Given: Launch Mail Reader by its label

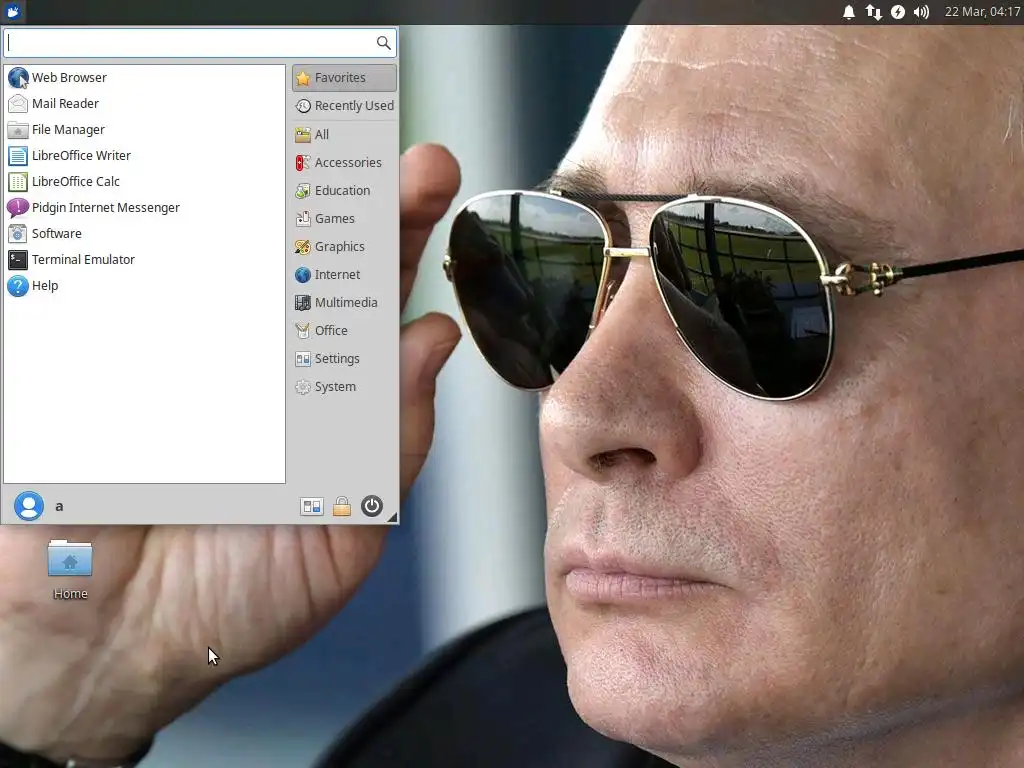Looking at the screenshot, I should click(x=65, y=104).
